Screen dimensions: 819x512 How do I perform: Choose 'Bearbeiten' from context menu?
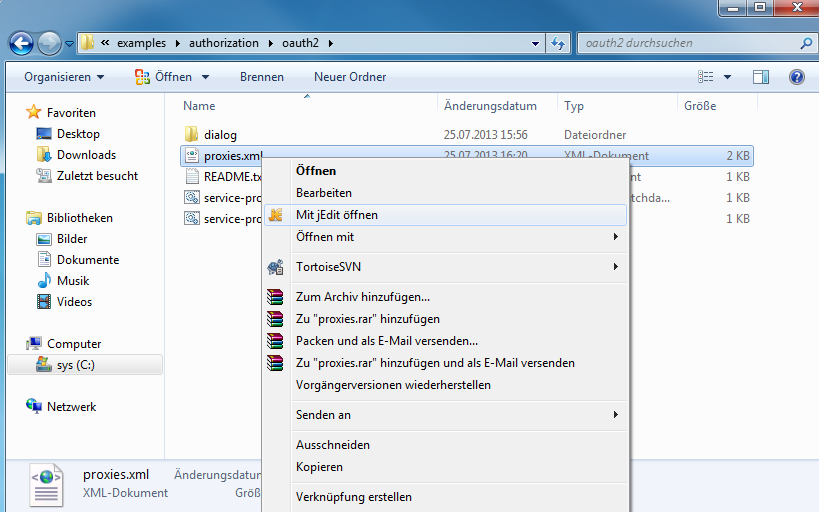(324, 193)
